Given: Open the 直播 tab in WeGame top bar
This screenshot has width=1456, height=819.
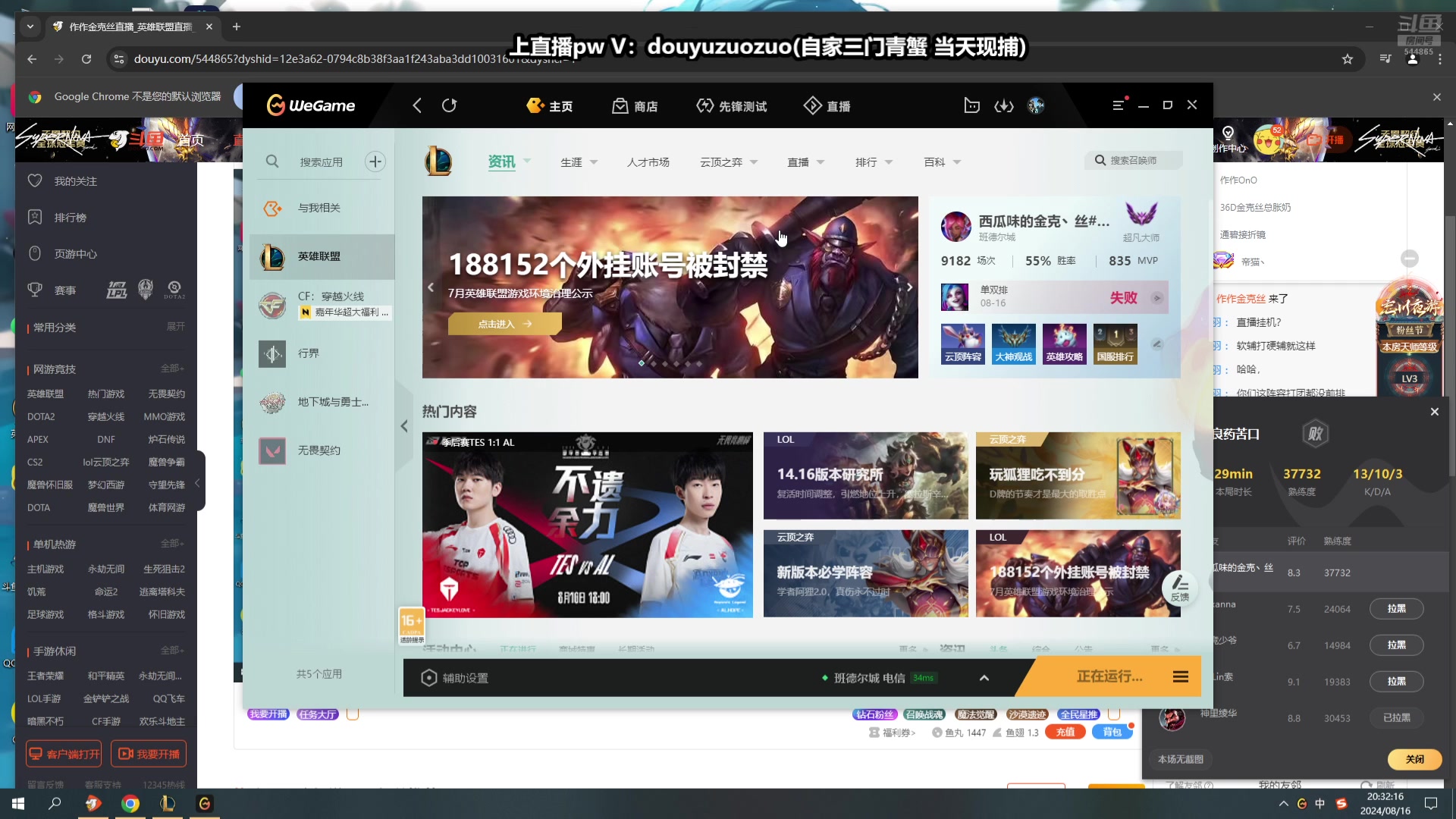Looking at the screenshot, I should pos(827,105).
